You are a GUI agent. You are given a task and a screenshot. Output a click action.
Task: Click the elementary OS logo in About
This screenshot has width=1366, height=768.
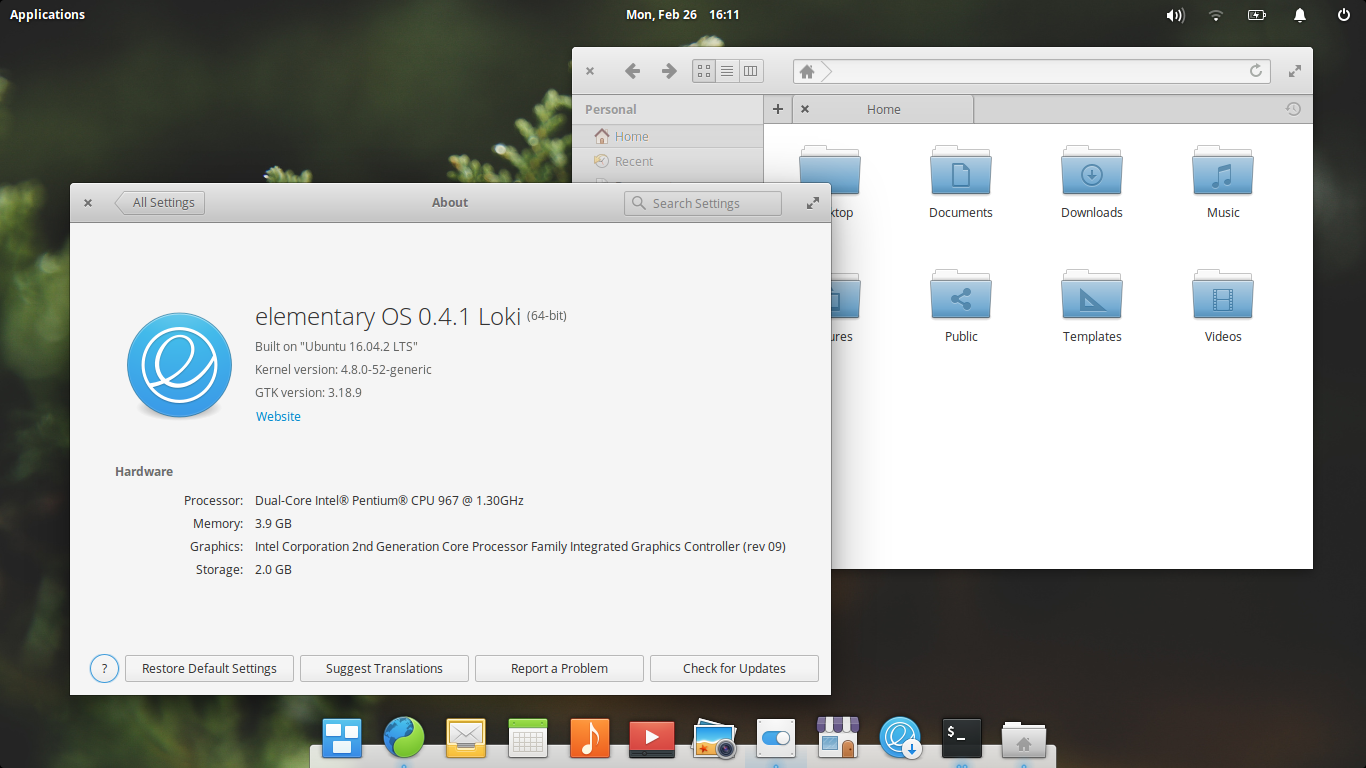pos(180,364)
